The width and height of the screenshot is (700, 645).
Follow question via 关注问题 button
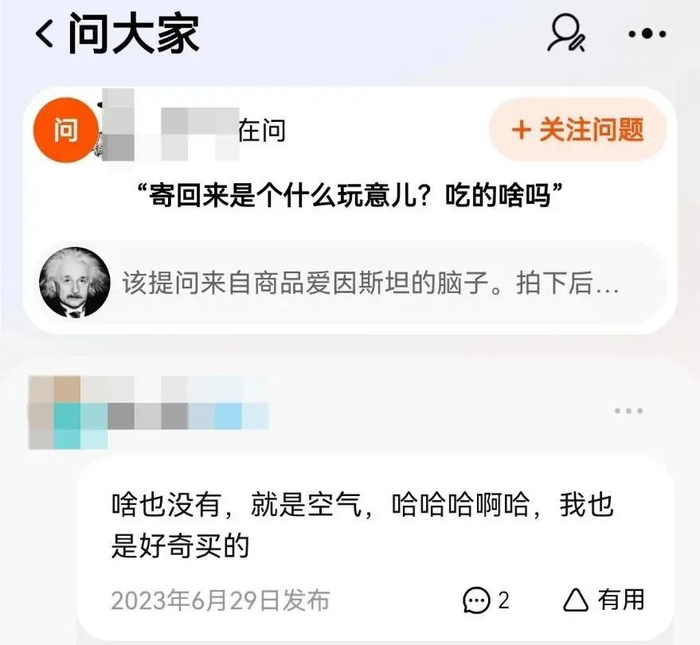point(578,130)
